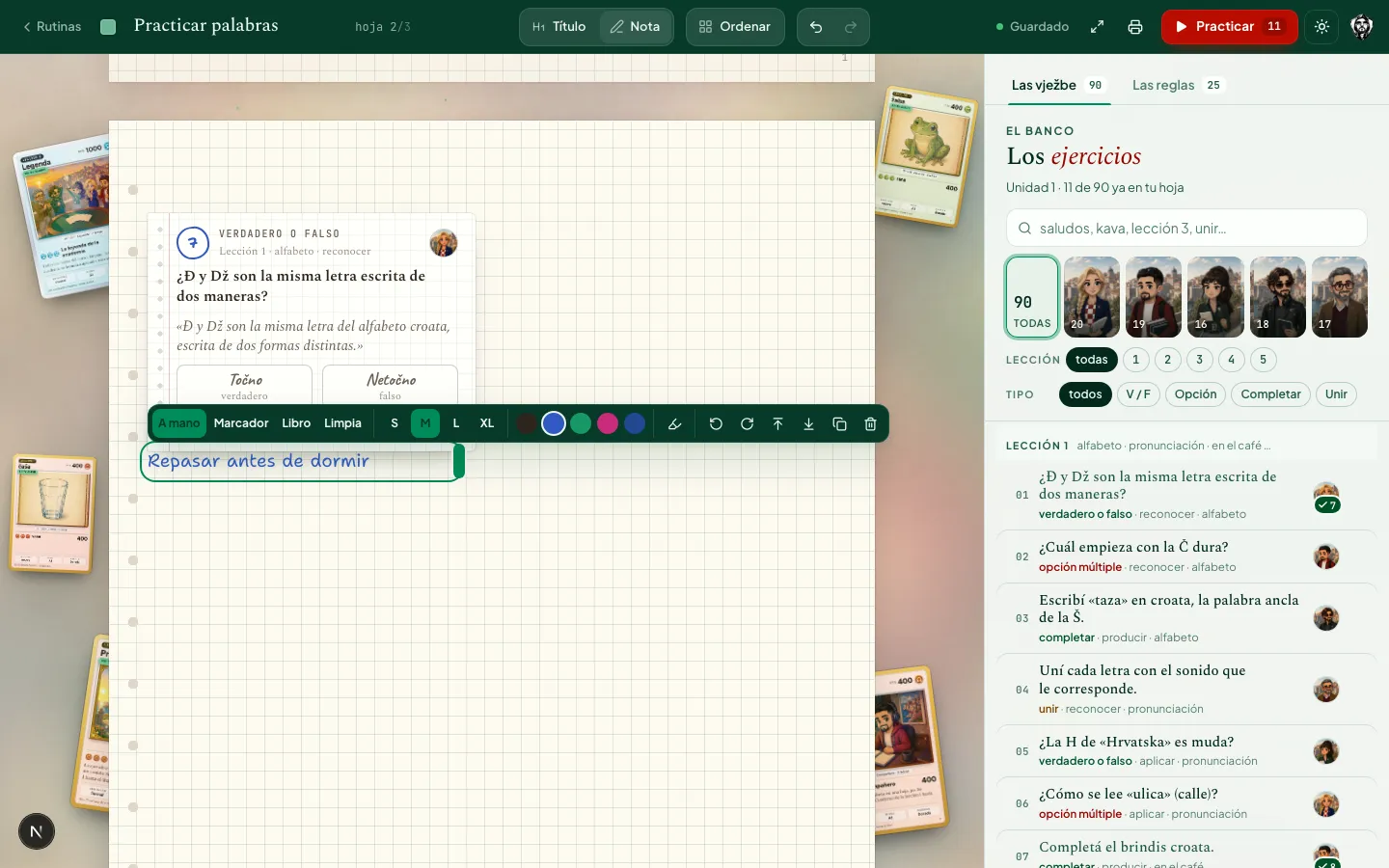Pick the pink ink color swatch
This screenshot has height=868, width=1389.
pos(608,423)
